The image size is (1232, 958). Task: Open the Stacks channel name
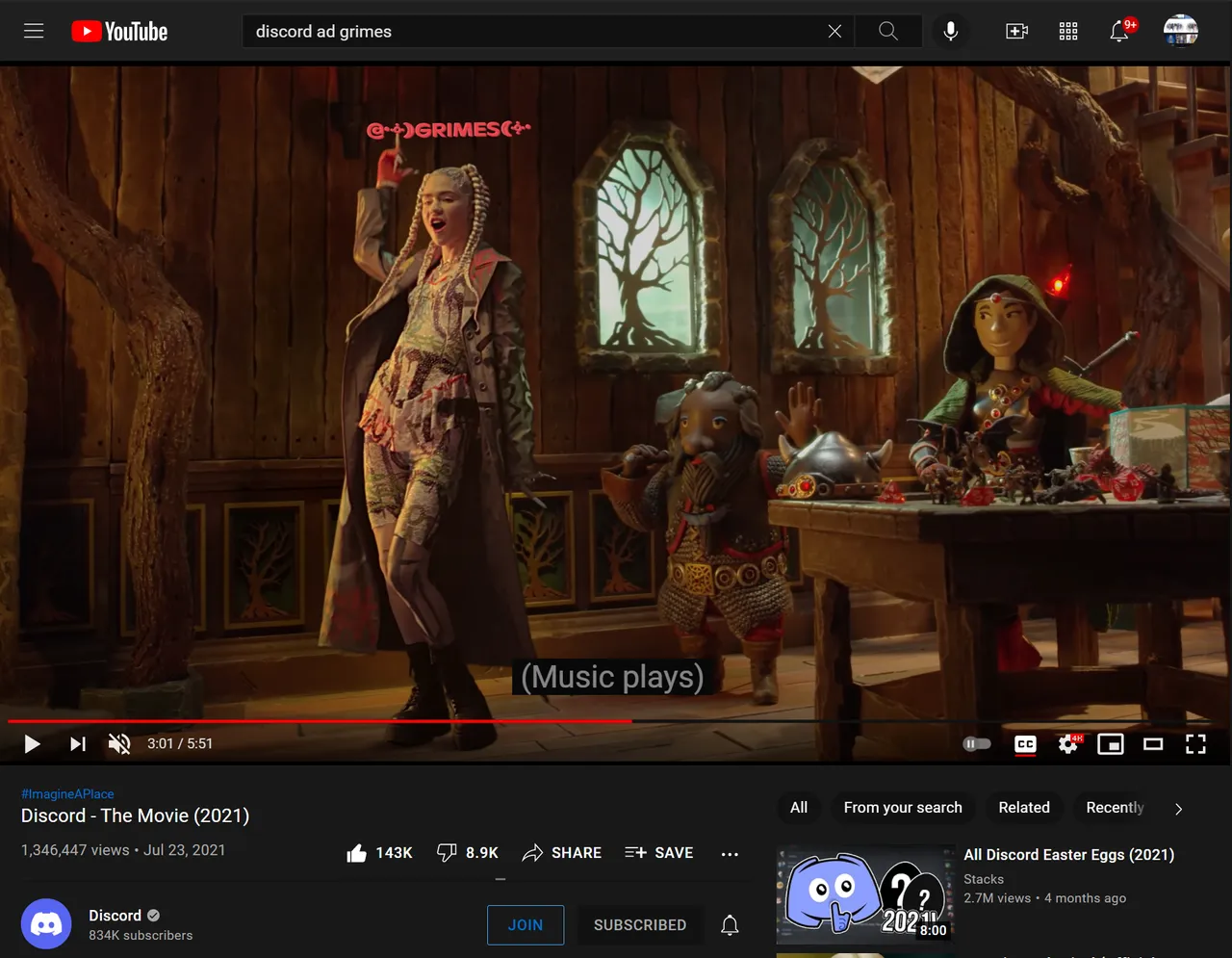tap(984, 879)
